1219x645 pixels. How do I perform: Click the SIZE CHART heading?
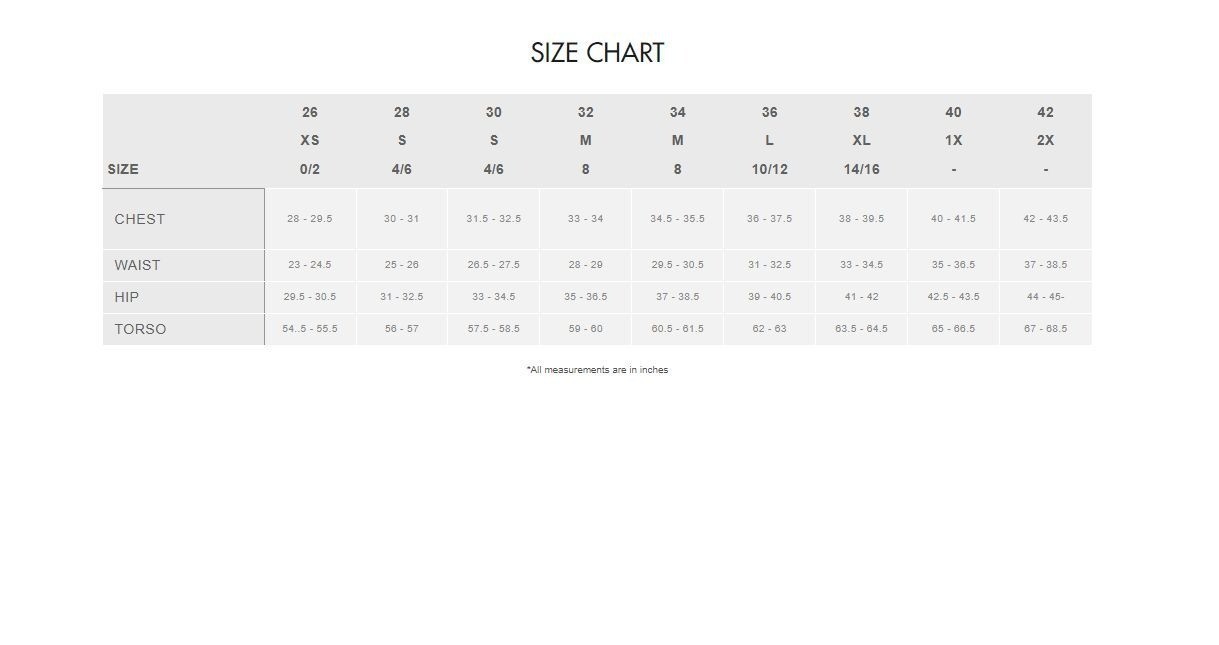click(x=597, y=53)
